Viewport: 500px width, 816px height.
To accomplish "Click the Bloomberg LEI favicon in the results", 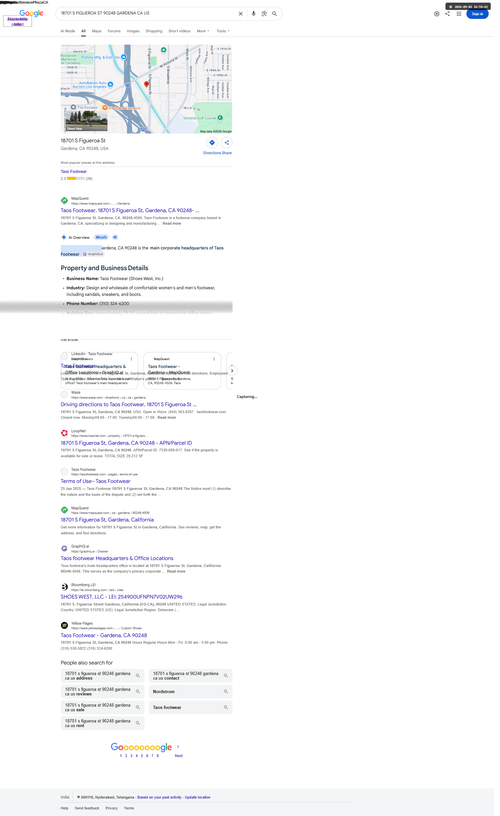I will [x=64, y=586].
